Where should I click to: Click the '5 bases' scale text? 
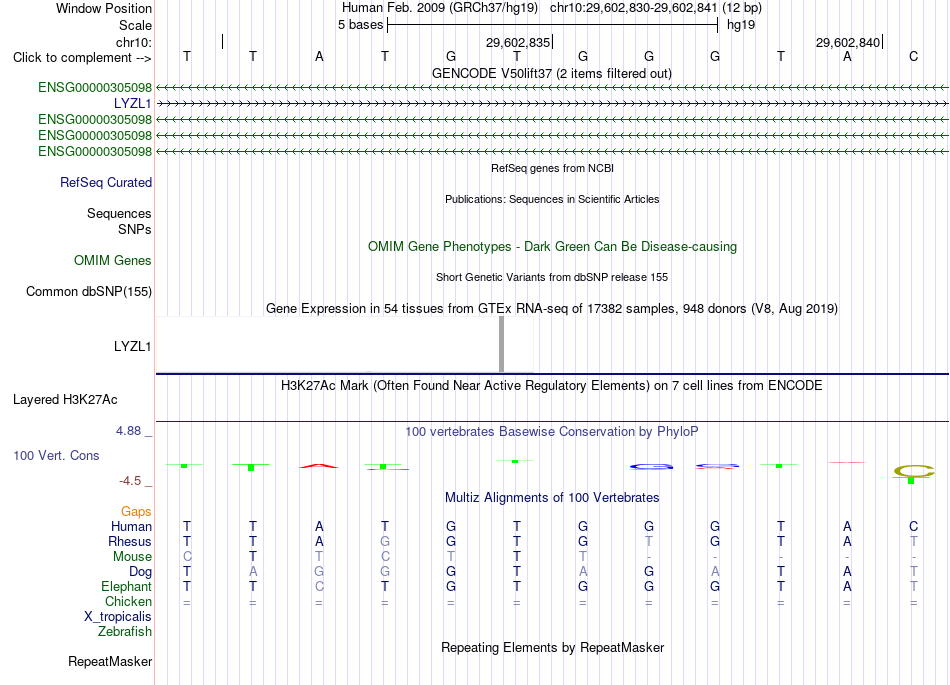360,25
